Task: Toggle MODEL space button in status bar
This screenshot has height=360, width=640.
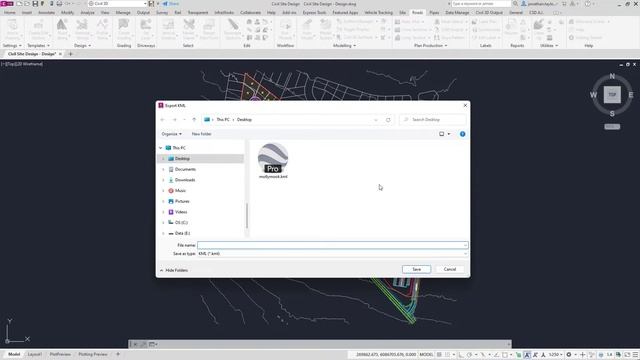Action: click(x=426, y=355)
